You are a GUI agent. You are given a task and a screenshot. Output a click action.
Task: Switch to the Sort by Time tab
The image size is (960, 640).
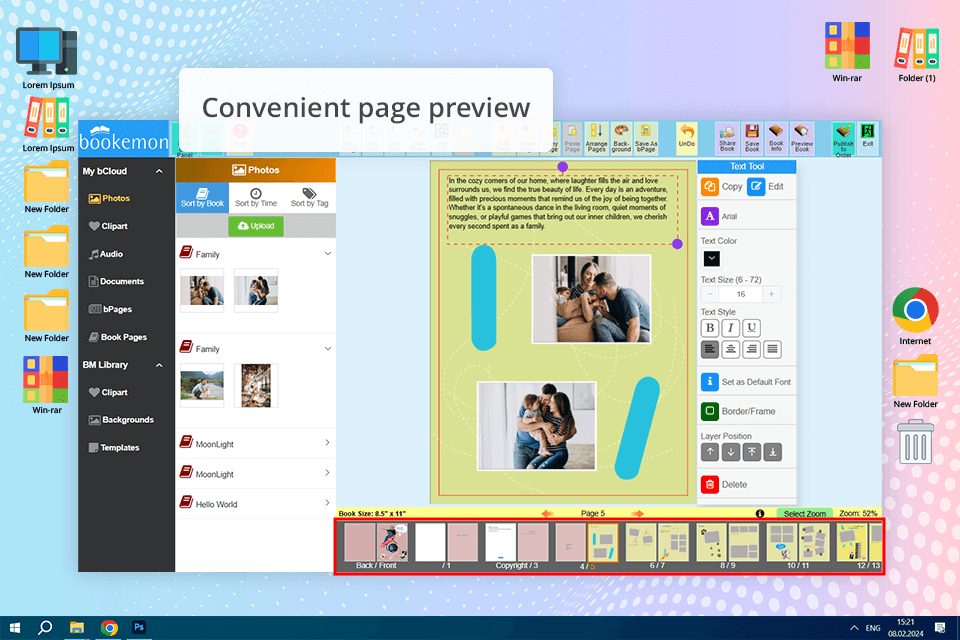click(256, 198)
